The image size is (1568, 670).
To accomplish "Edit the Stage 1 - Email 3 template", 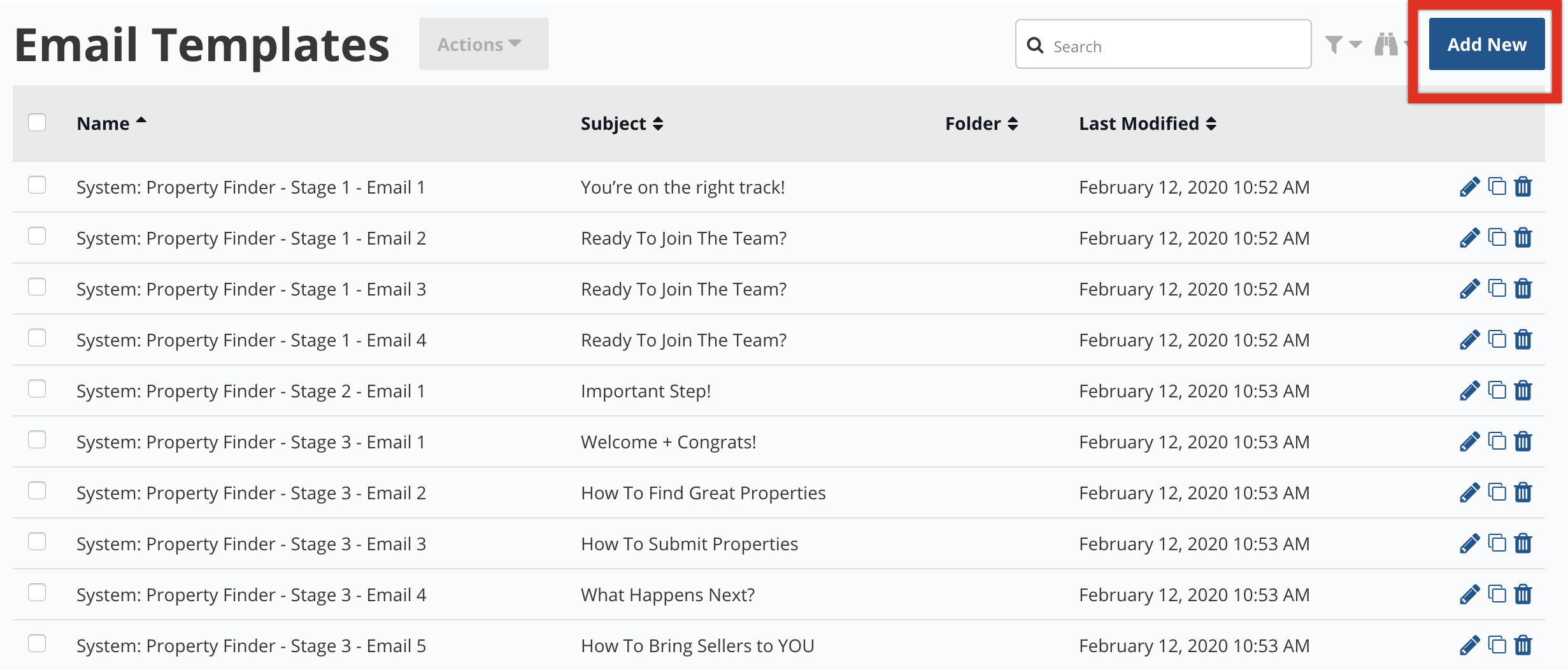I will (x=1469, y=289).
